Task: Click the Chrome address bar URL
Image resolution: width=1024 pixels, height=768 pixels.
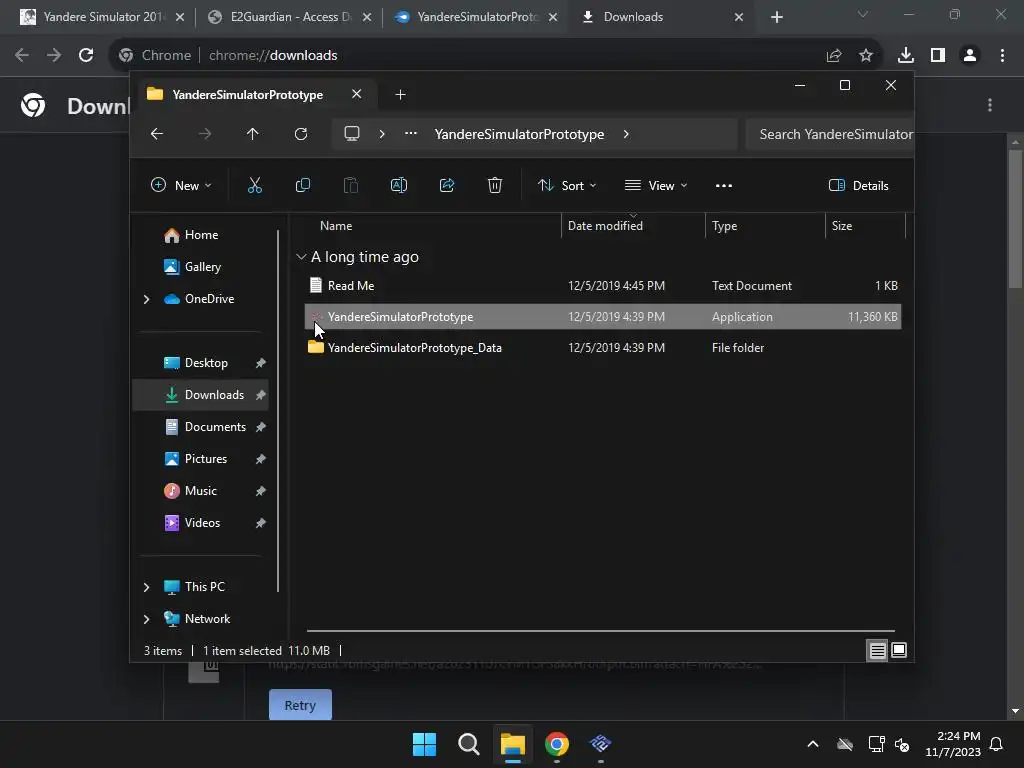Action: click(273, 56)
